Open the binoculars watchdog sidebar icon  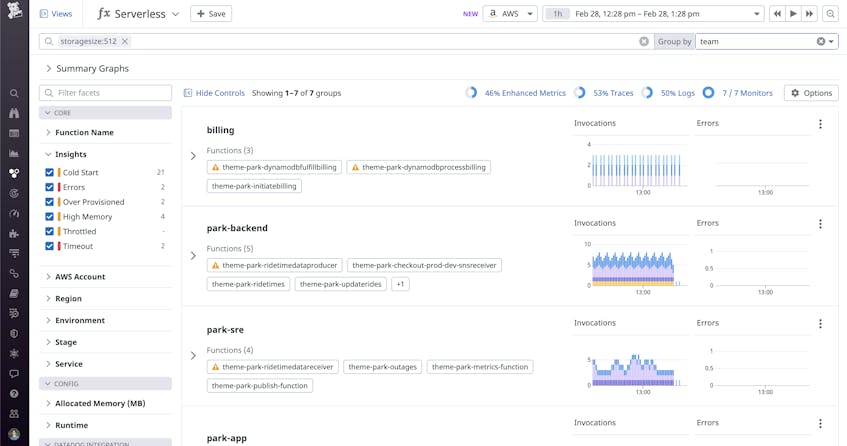click(14, 113)
